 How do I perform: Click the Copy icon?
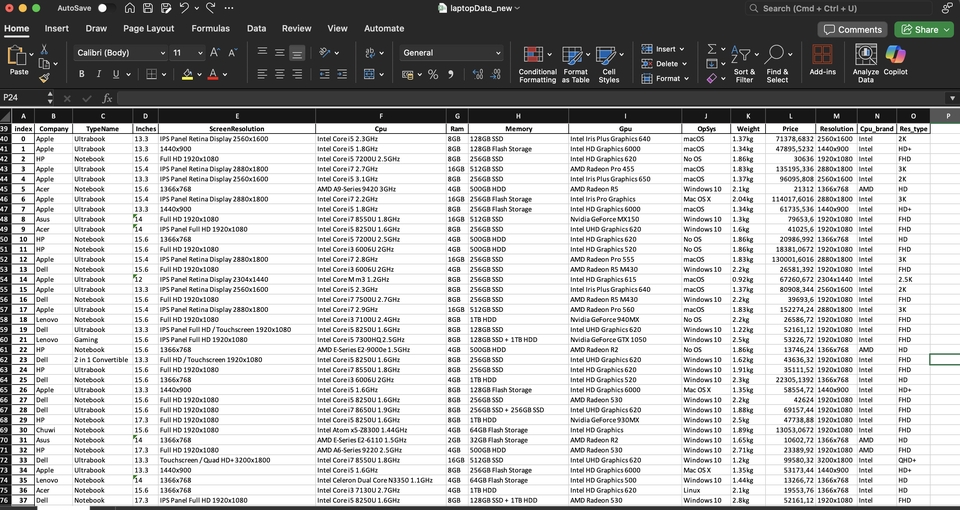click(x=43, y=63)
